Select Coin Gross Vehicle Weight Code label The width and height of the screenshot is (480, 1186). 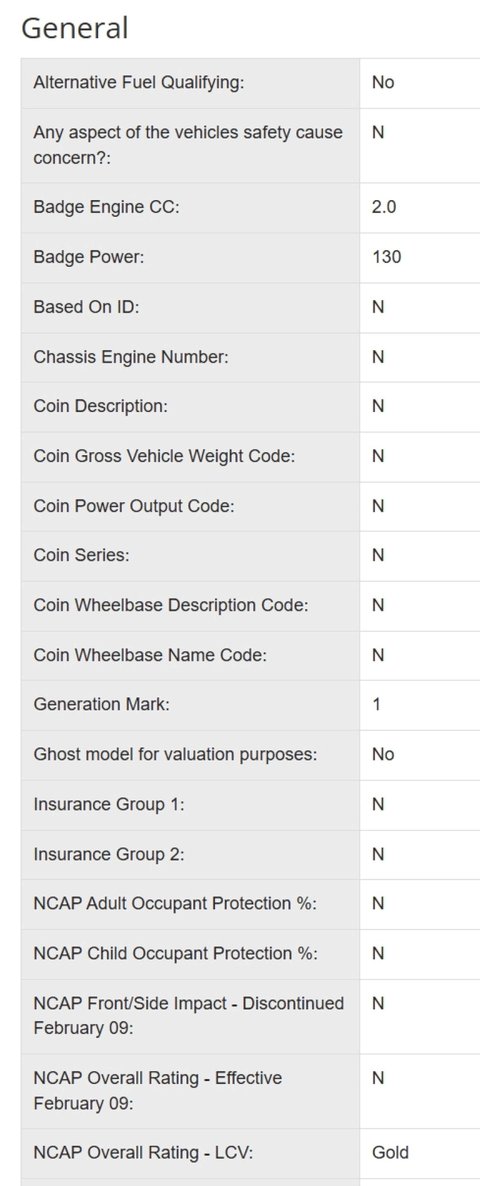point(164,456)
